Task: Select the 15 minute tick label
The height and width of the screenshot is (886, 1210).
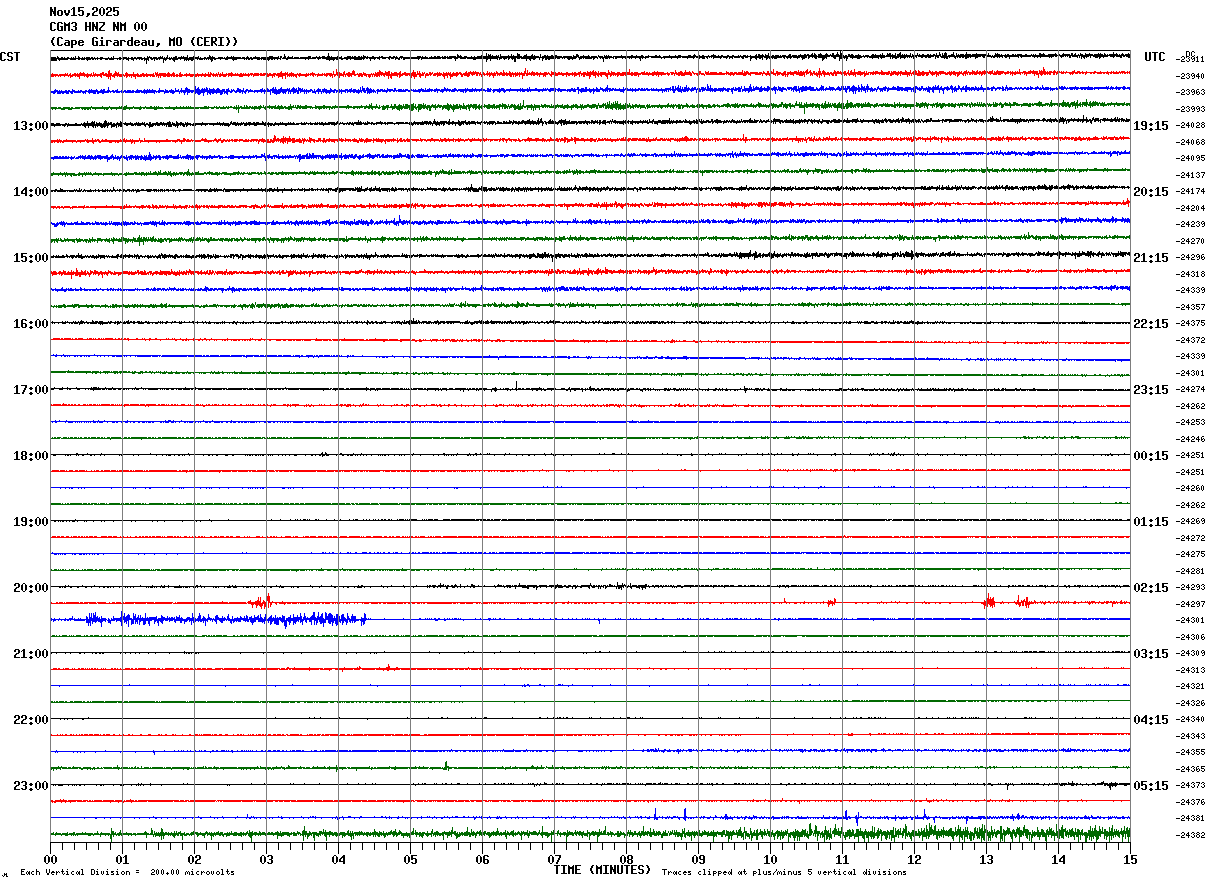Action: 1130,859
